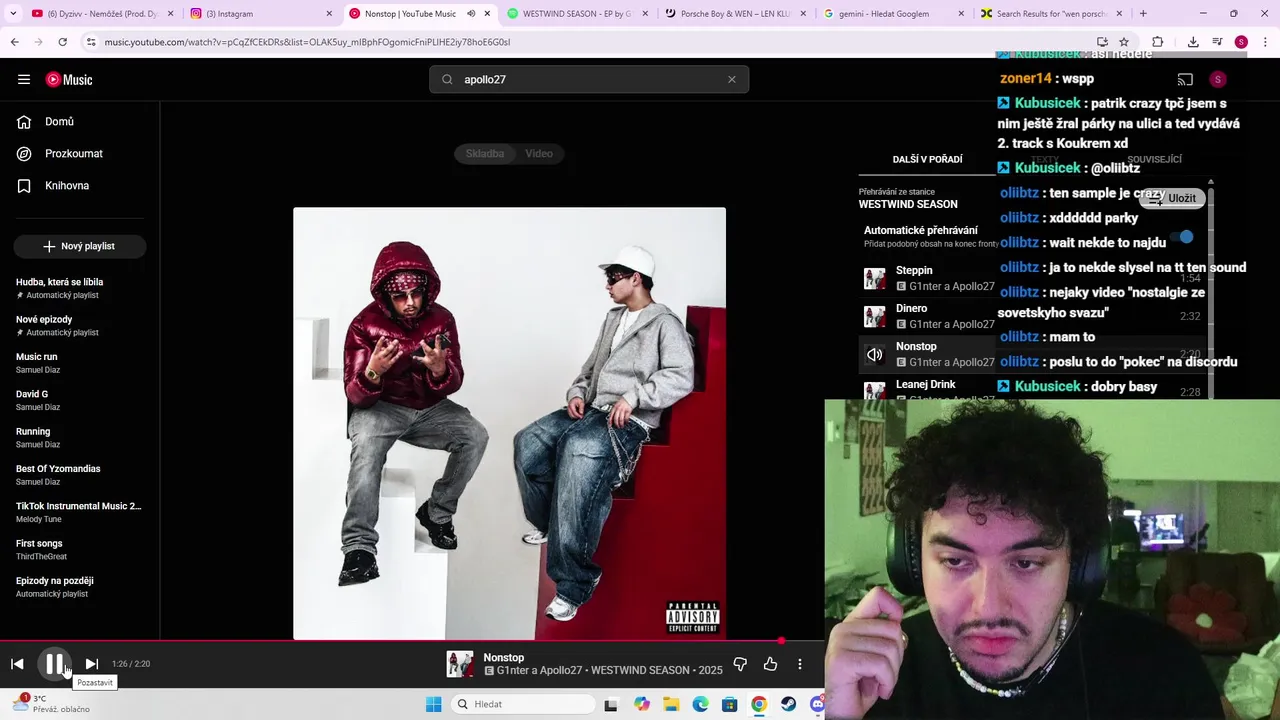
Task: Like the song Nonstop
Action: (x=770, y=664)
